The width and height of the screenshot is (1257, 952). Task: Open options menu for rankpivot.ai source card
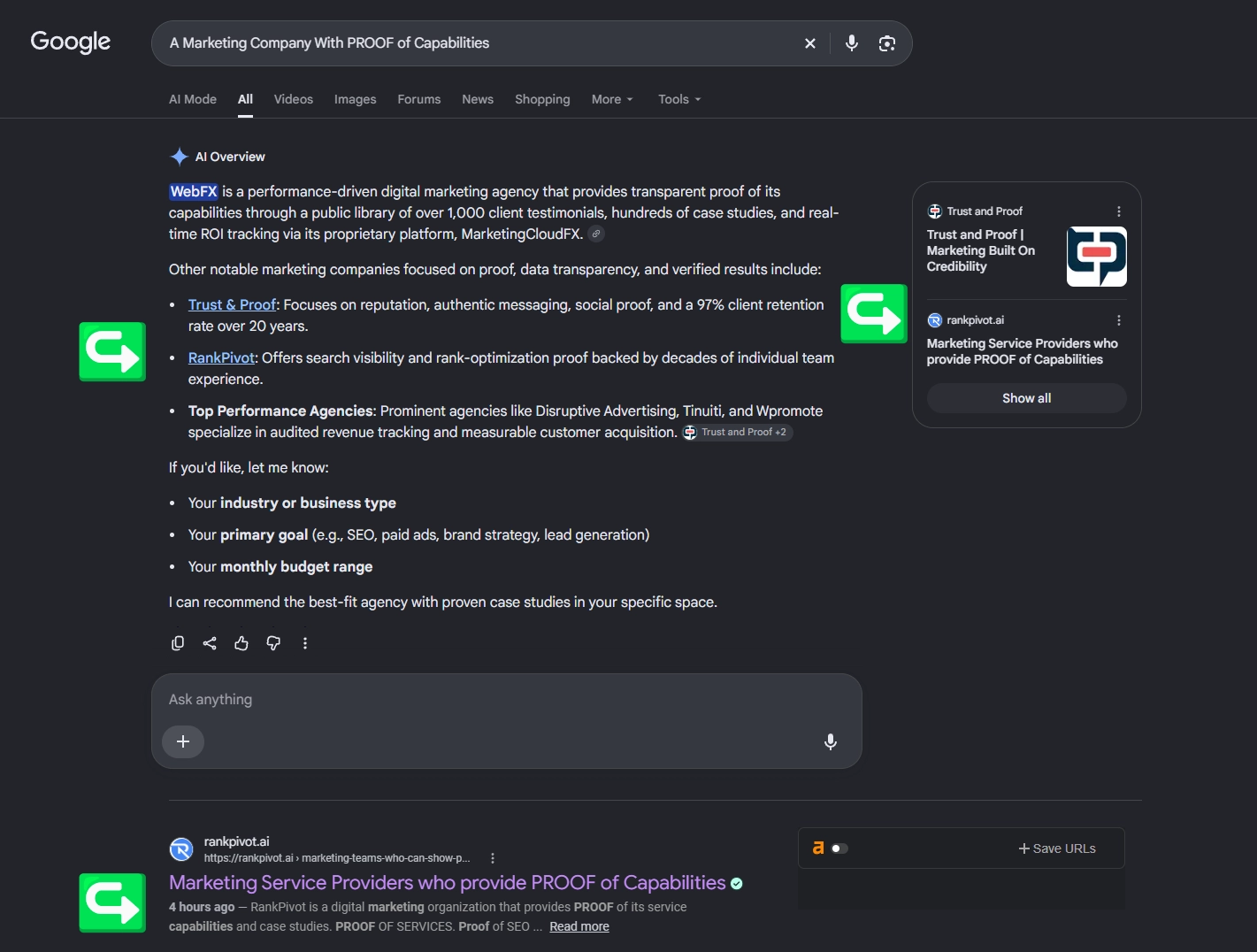pyautogui.click(x=1119, y=320)
